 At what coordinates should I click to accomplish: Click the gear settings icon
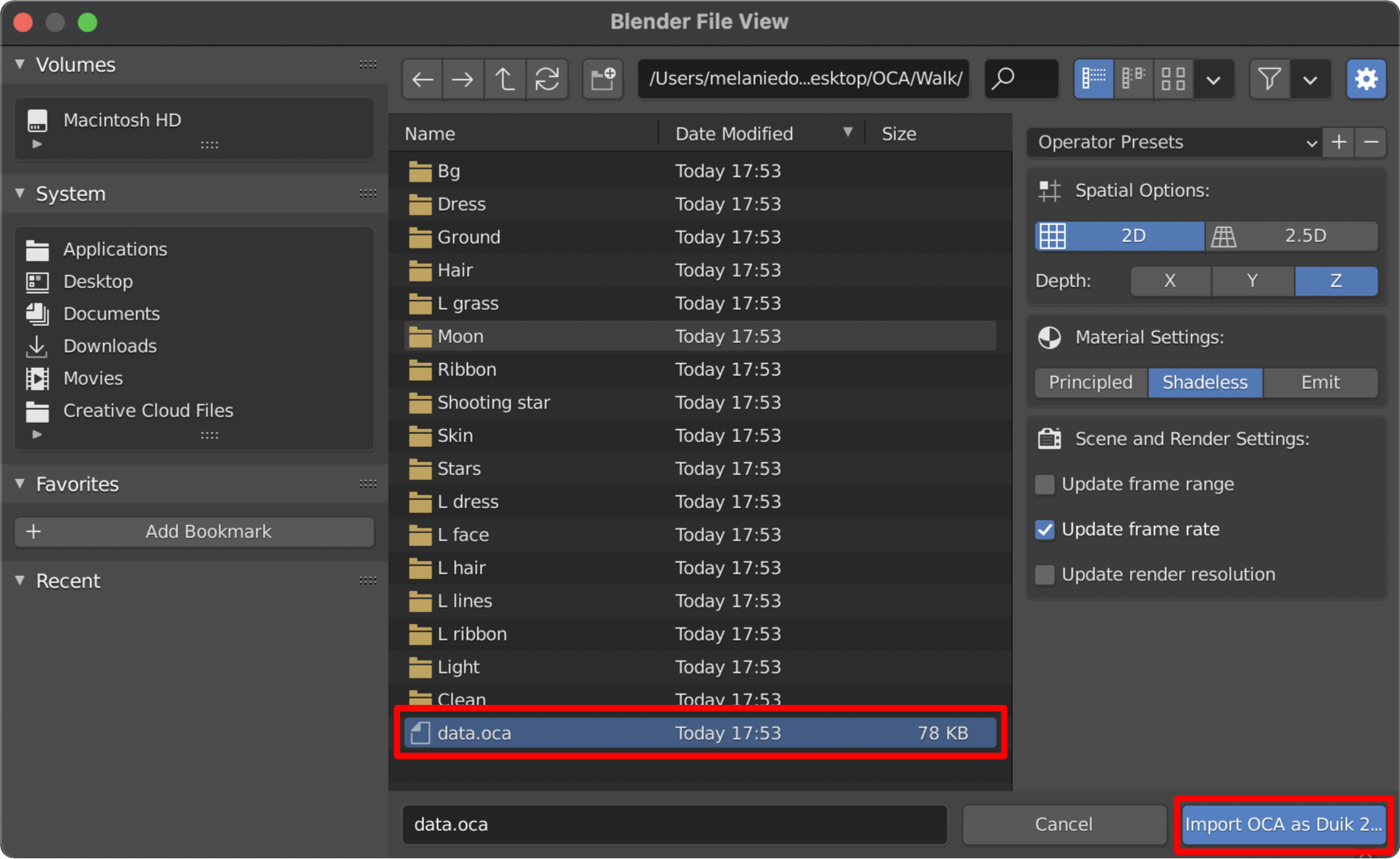(x=1366, y=78)
